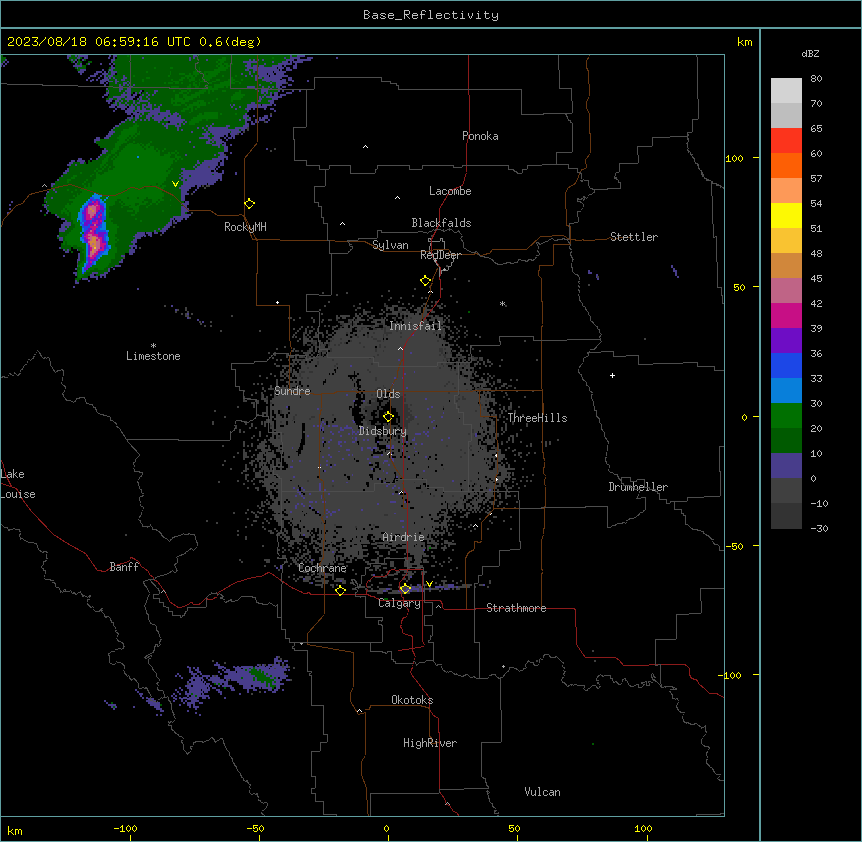Click the Blackfalds town label
Screen dimensions: 862x842
pos(441,223)
